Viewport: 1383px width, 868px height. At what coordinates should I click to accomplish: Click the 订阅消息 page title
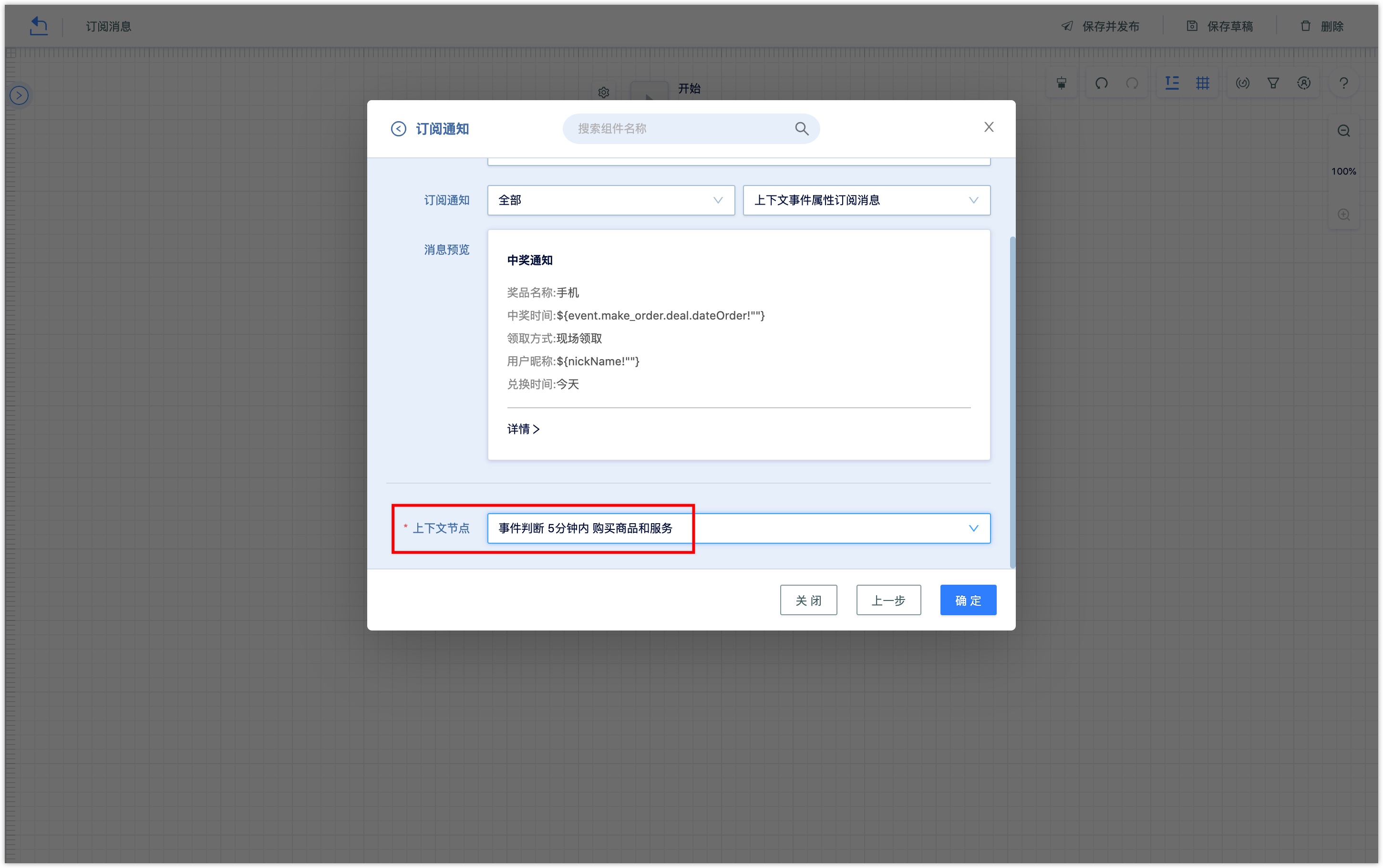(108, 26)
